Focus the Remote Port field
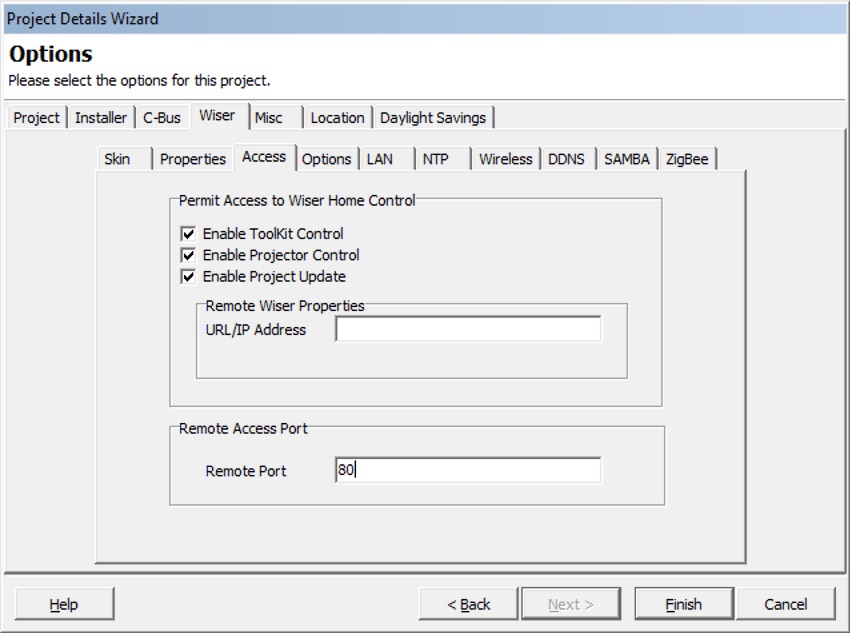 pos(468,470)
